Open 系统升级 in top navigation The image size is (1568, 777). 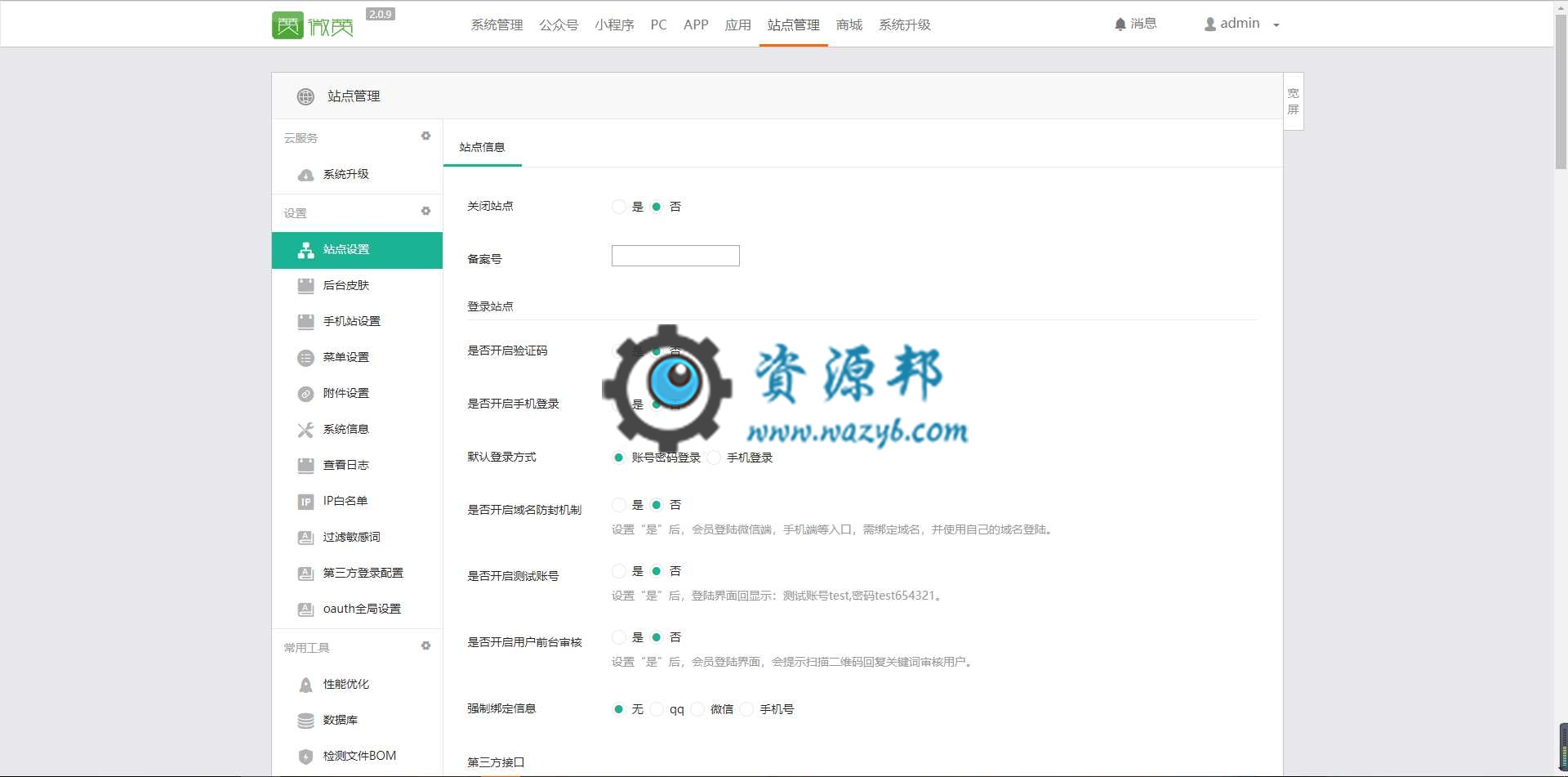(x=905, y=25)
